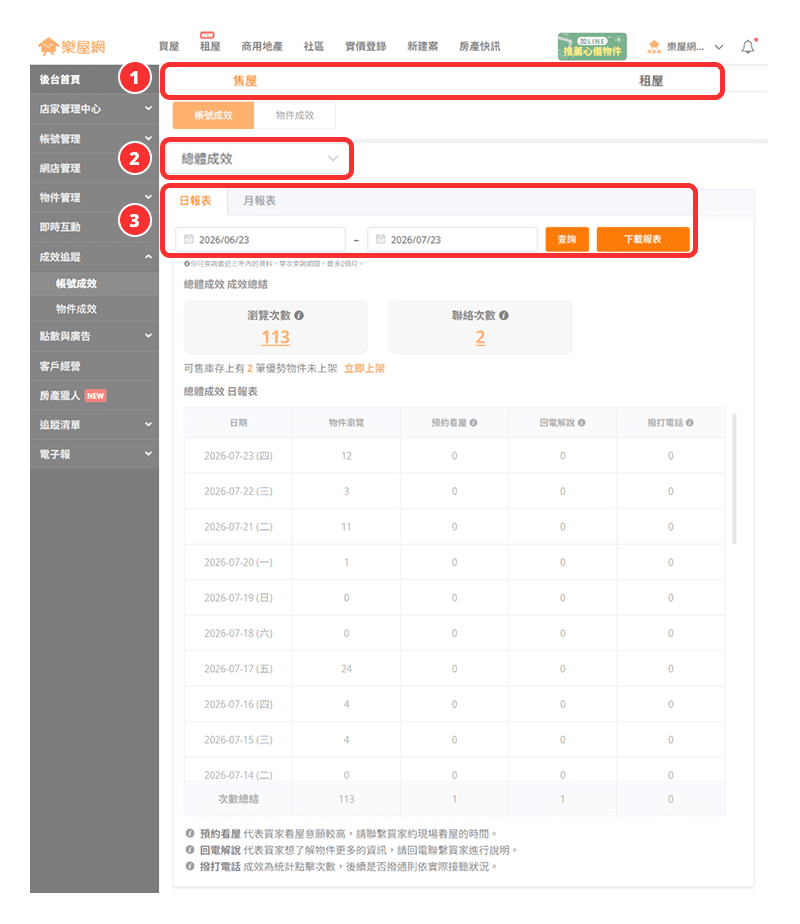Click info icon beside 瀏覽次數
The image size is (800, 924).
pyautogui.click(x=299, y=315)
